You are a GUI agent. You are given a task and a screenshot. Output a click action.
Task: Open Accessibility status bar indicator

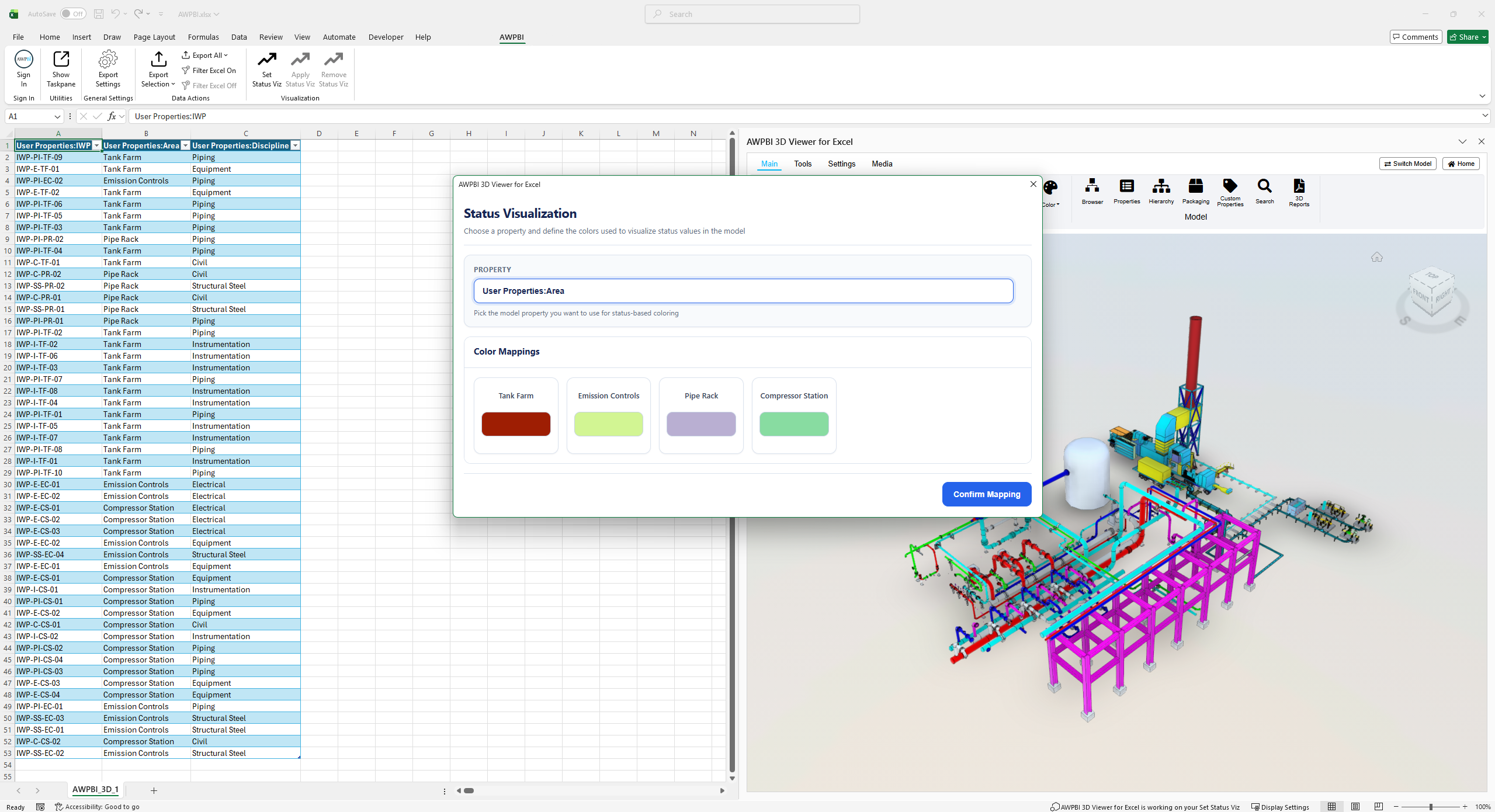97,807
